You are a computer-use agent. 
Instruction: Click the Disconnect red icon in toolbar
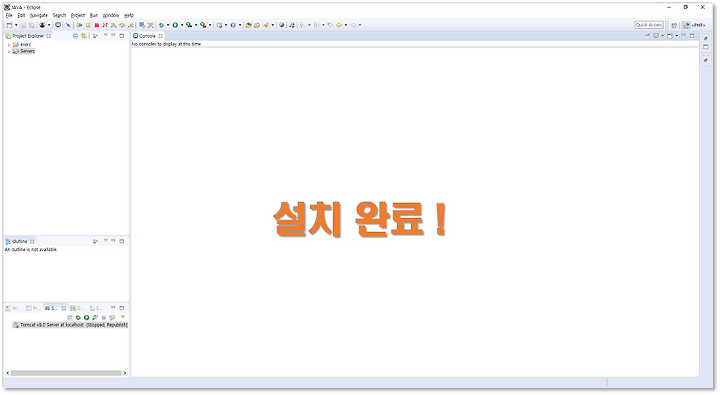point(105,25)
